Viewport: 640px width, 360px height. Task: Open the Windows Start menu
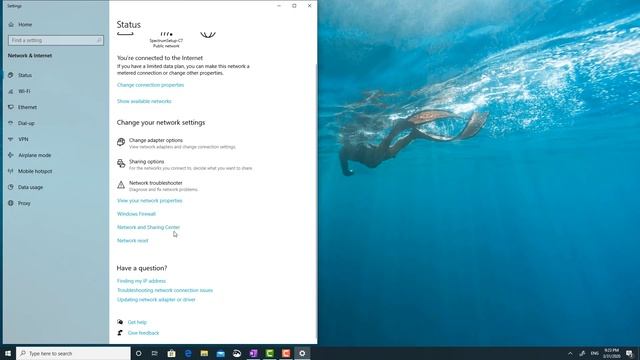(x=8, y=353)
